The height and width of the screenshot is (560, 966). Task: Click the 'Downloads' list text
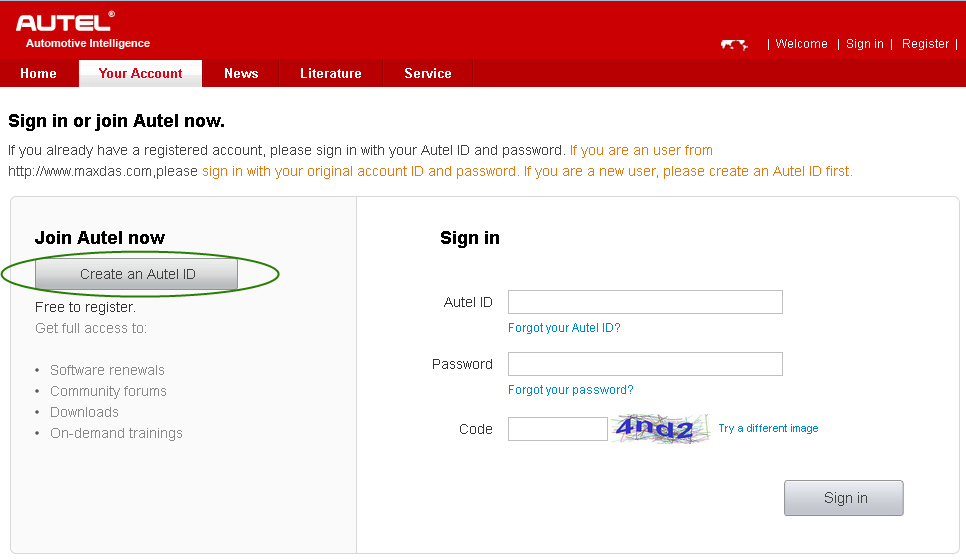coord(84,412)
